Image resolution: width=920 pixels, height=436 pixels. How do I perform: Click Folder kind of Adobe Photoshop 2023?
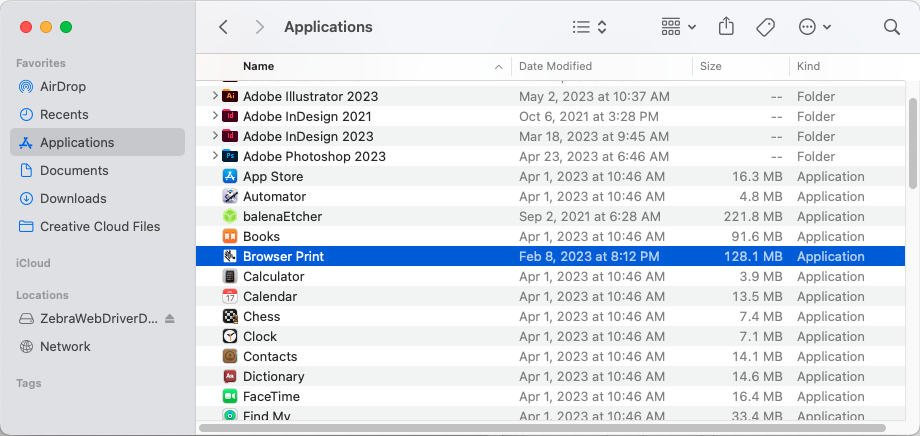pos(816,157)
